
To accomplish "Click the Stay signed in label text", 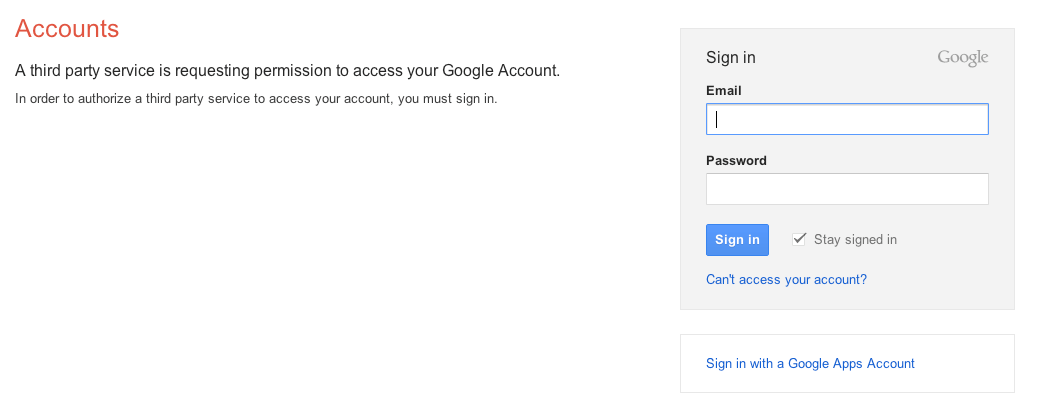I will pyautogui.click(x=855, y=240).
